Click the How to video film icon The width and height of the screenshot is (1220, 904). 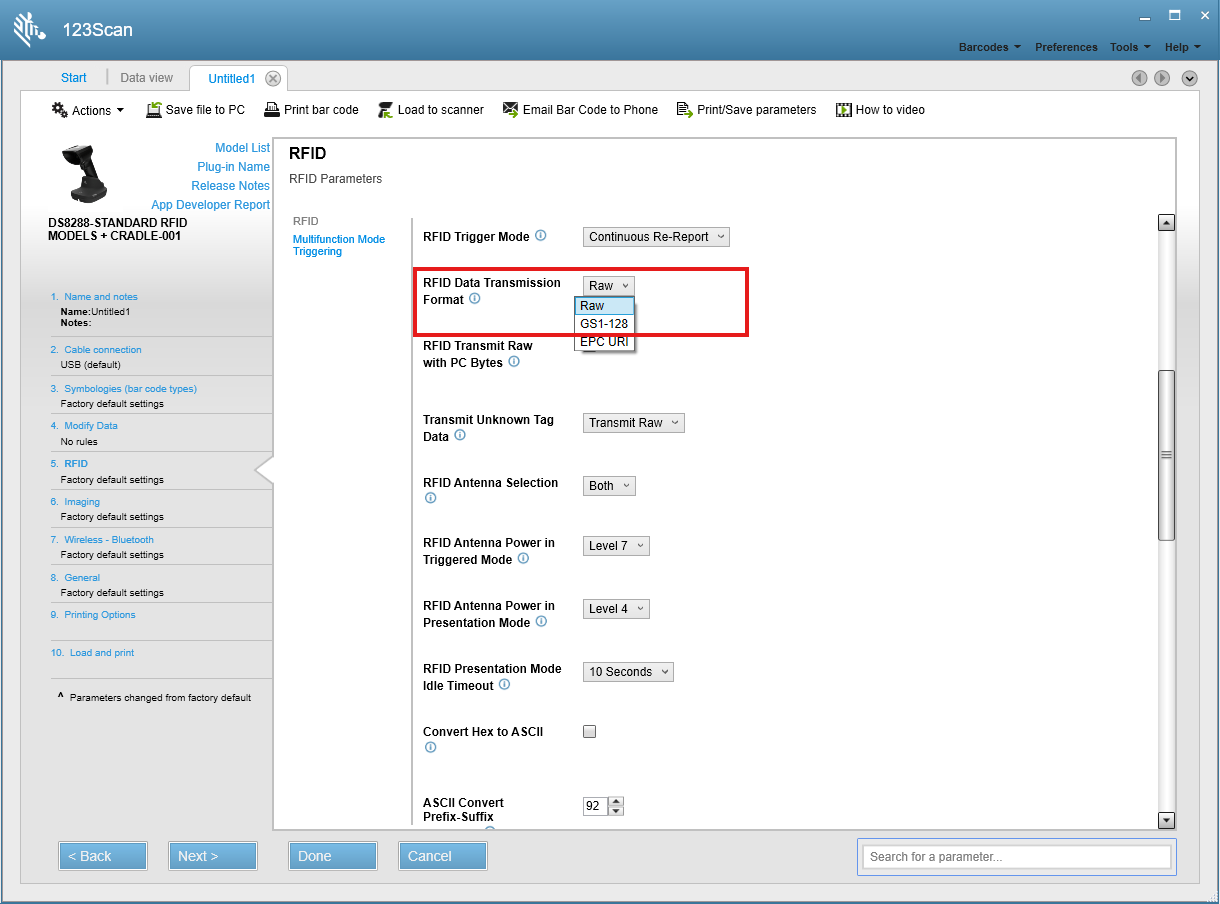click(844, 110)
